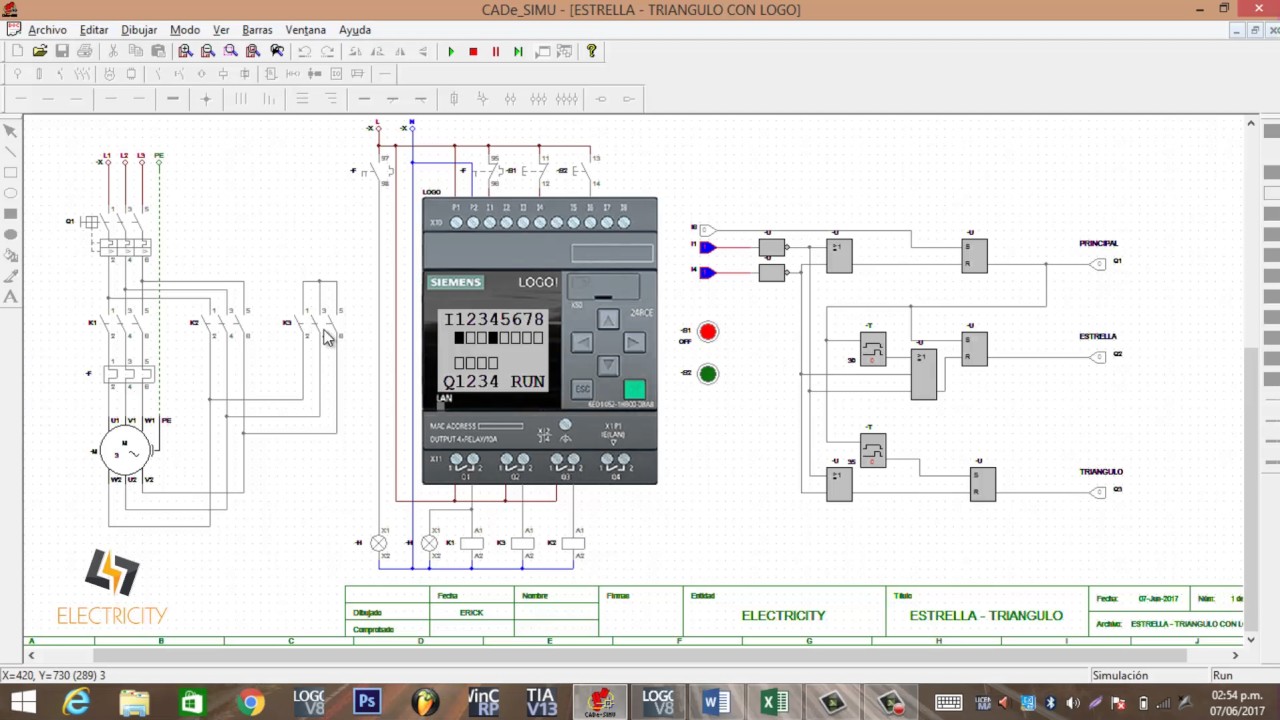This screenshot has width=1280, height=720.
Task: Click LOGO ESC key
Action: point(582,389)
